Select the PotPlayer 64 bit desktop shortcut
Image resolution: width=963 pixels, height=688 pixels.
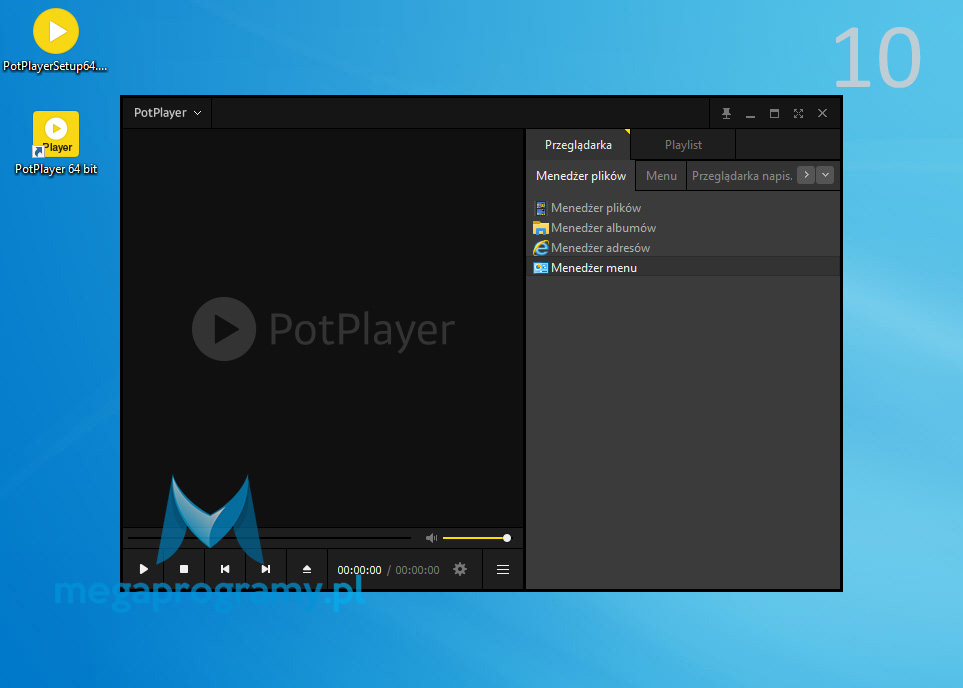pyautogui.click(x=56, y=143)
